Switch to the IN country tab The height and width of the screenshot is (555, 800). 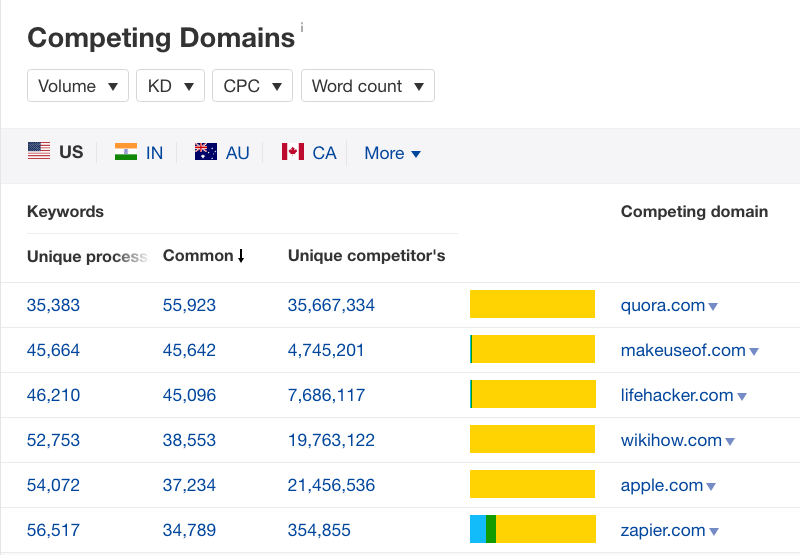tap(139, 153)
